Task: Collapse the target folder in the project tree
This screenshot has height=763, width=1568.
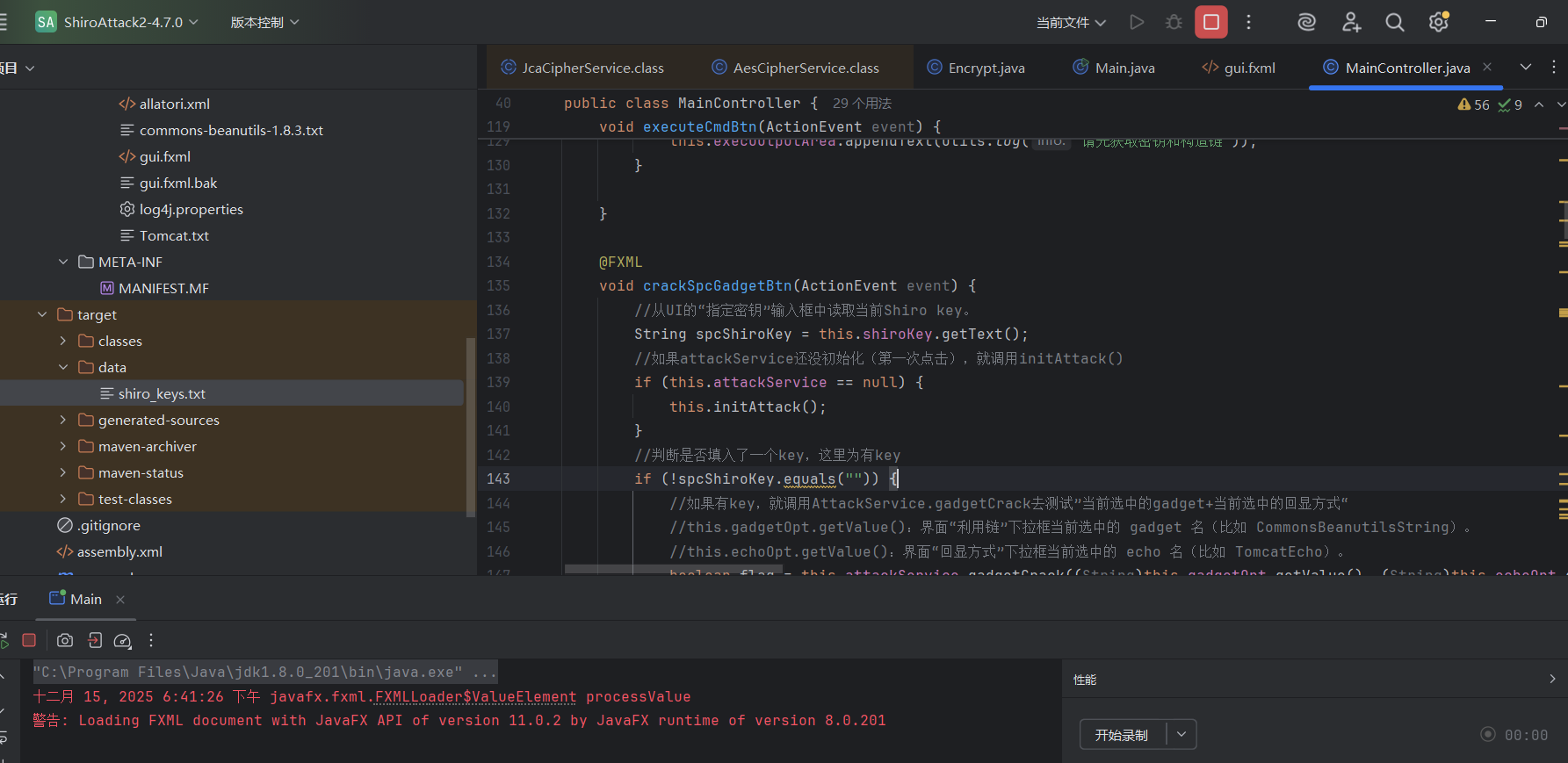Action: 42,314
